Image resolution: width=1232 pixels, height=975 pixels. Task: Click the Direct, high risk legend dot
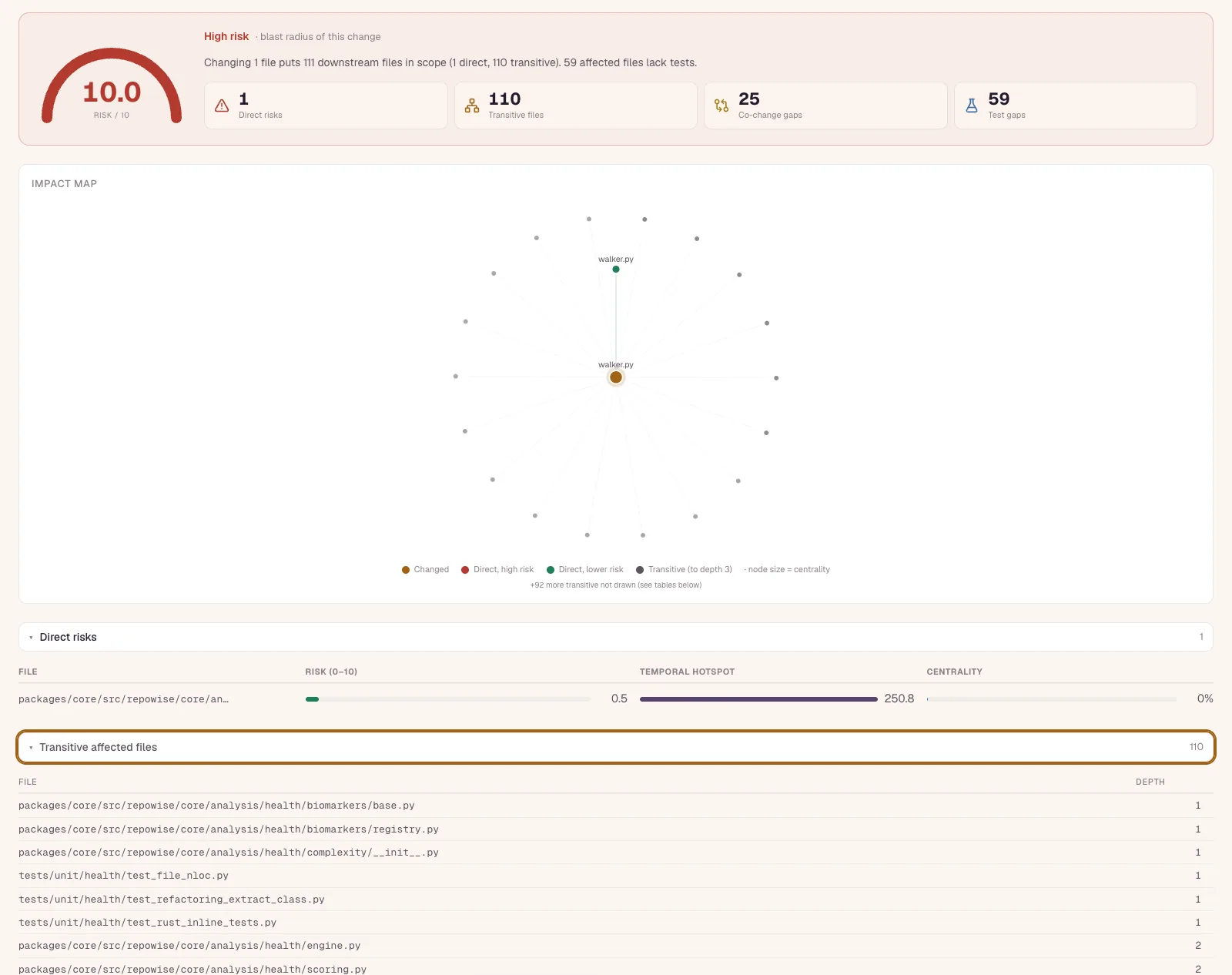tap(465, 570)
